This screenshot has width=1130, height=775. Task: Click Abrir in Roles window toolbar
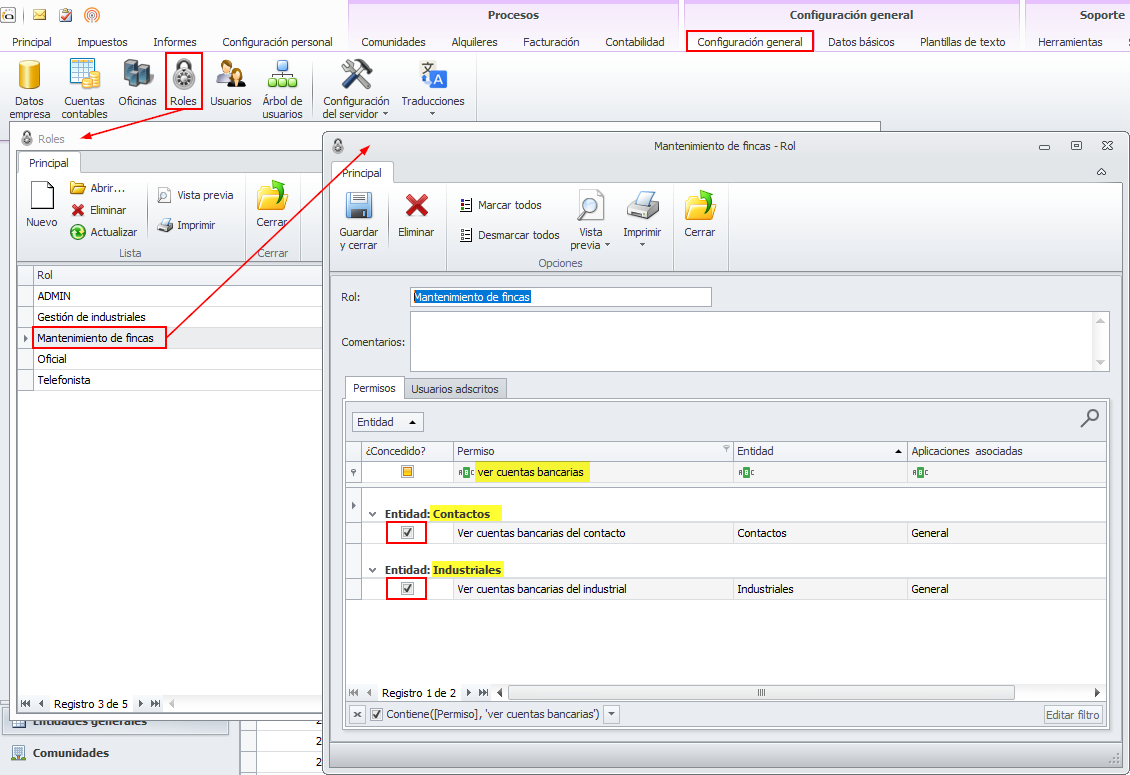[x=98, y=188]
